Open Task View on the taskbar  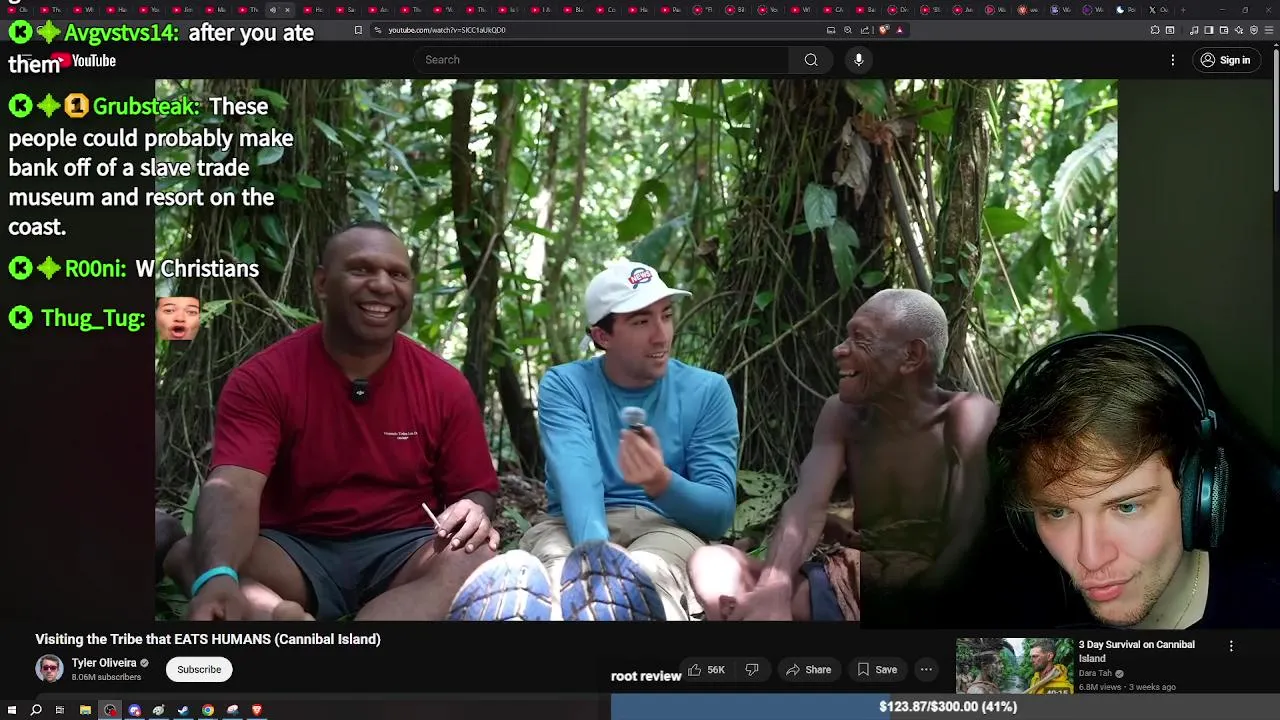point(60,710)
